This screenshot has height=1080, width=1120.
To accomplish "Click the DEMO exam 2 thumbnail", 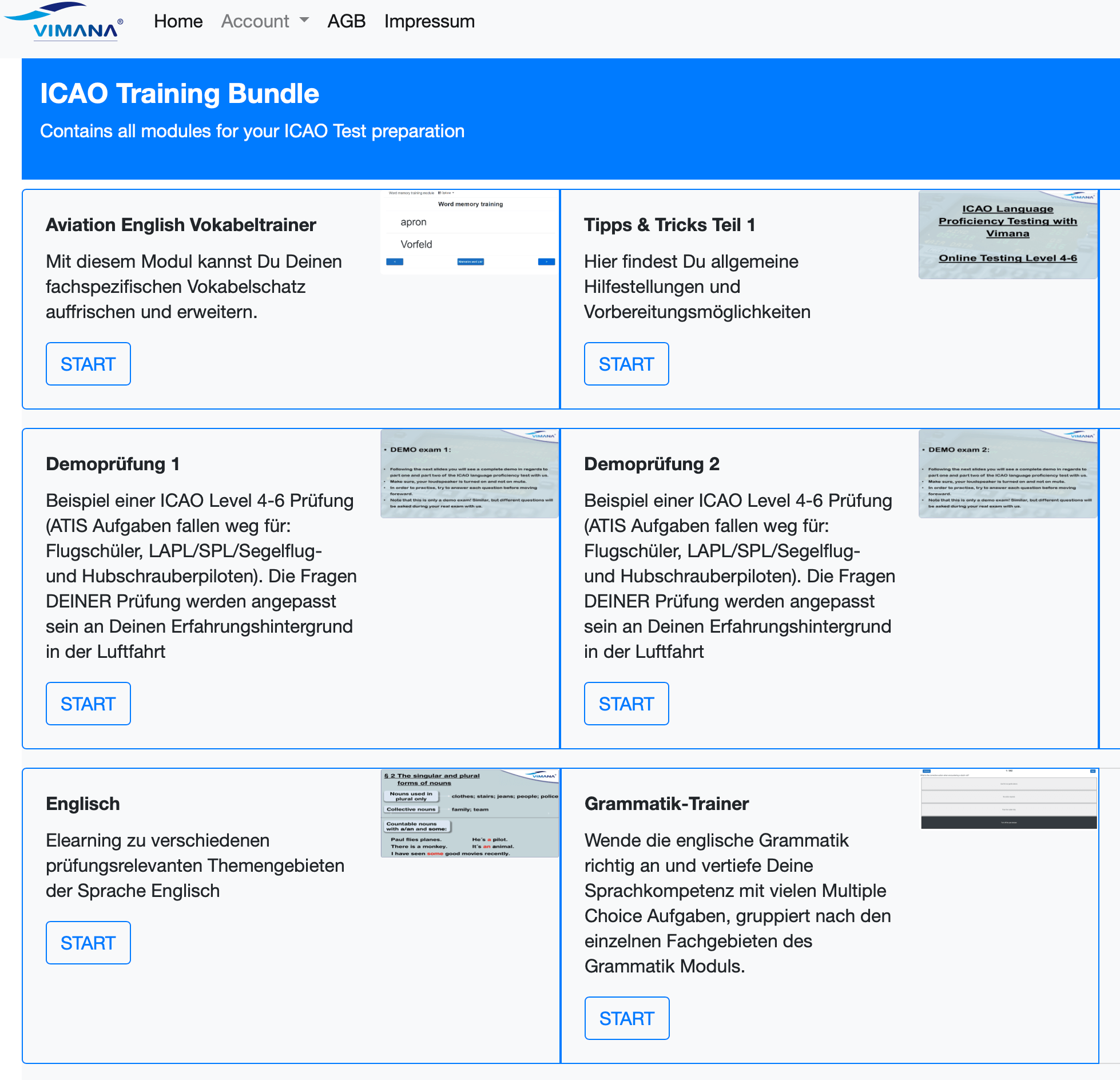I will pos(1007,474).
